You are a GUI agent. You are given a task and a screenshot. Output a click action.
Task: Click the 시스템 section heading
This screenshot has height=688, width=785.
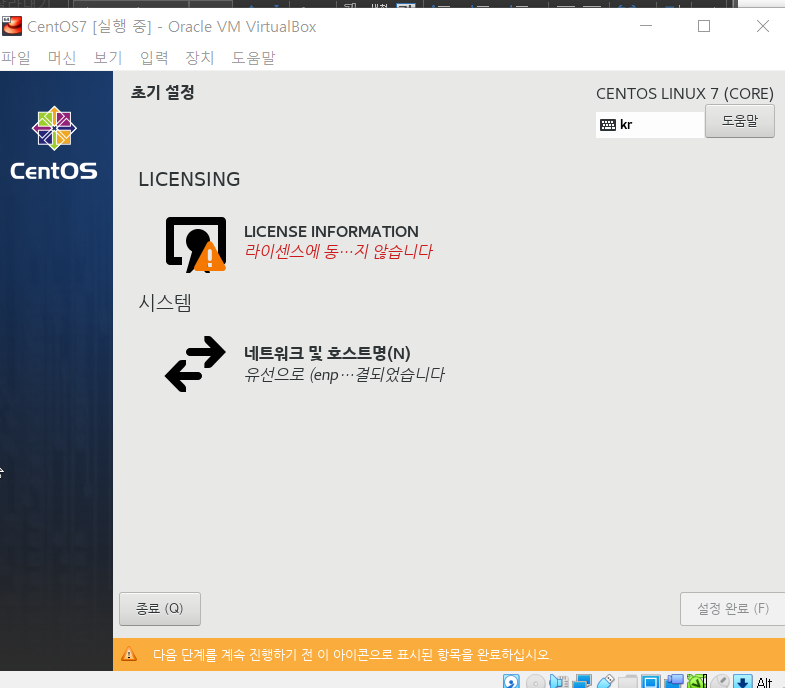[165, 302]
